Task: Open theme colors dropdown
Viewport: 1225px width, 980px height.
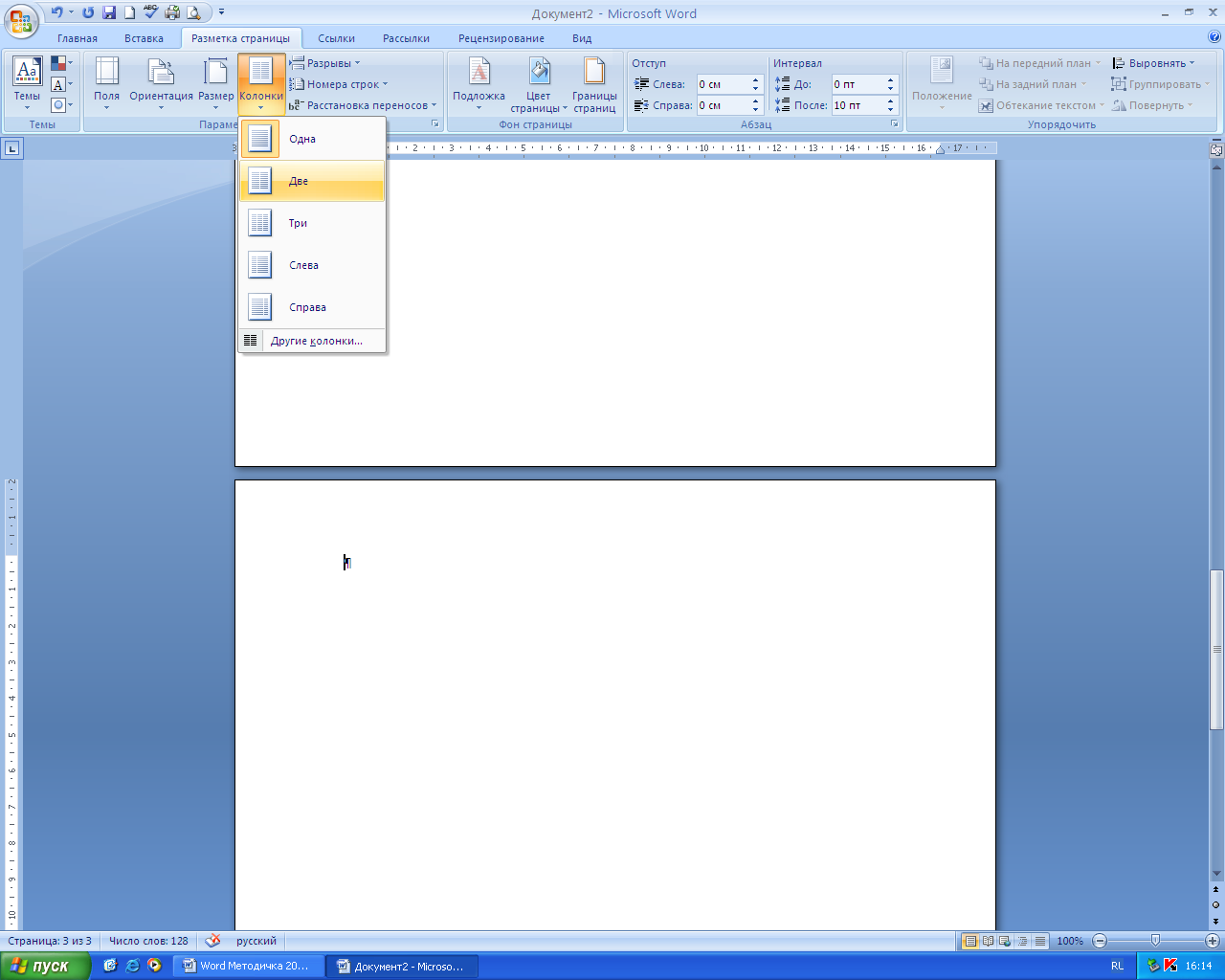Action: click(61, 63)
